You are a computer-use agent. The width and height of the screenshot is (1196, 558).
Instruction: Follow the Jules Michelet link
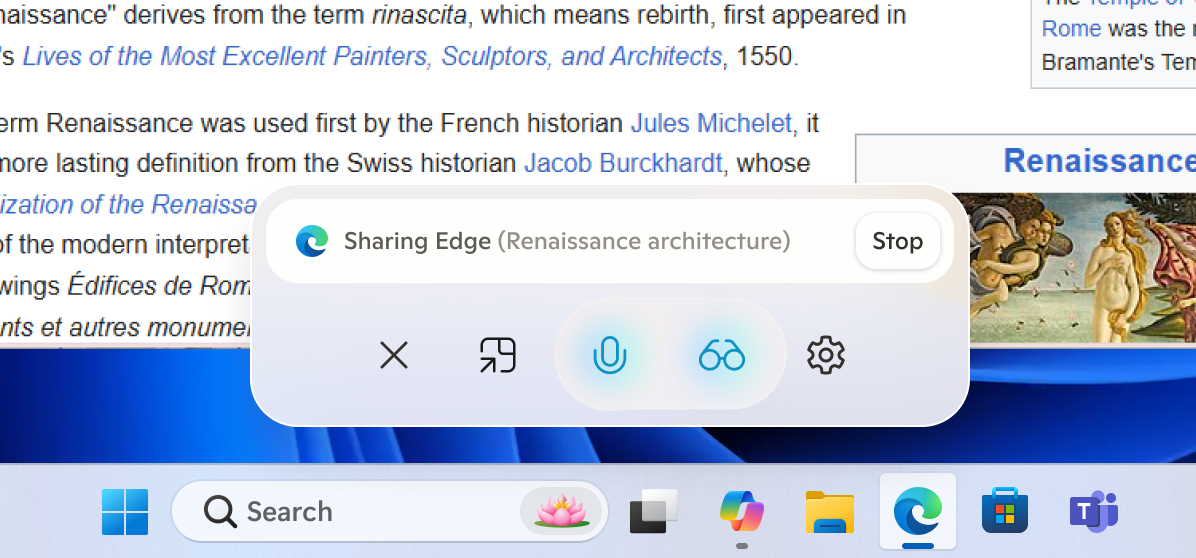[711, 123]
